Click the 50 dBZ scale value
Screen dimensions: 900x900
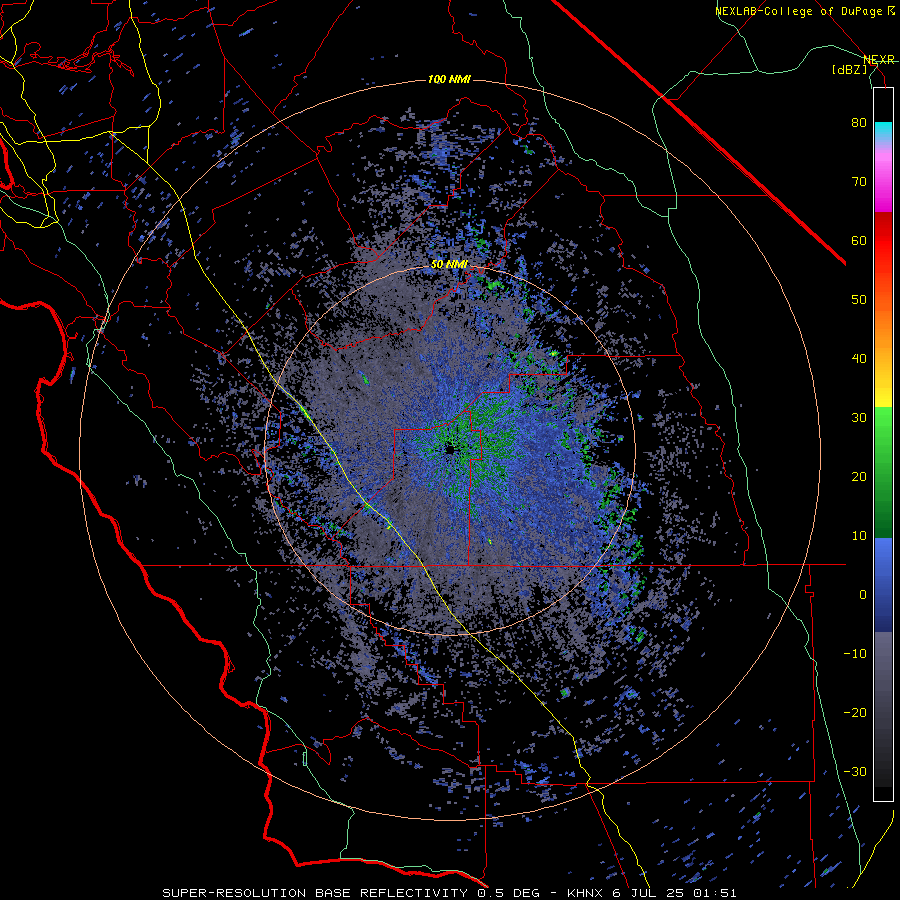(859, 300)
